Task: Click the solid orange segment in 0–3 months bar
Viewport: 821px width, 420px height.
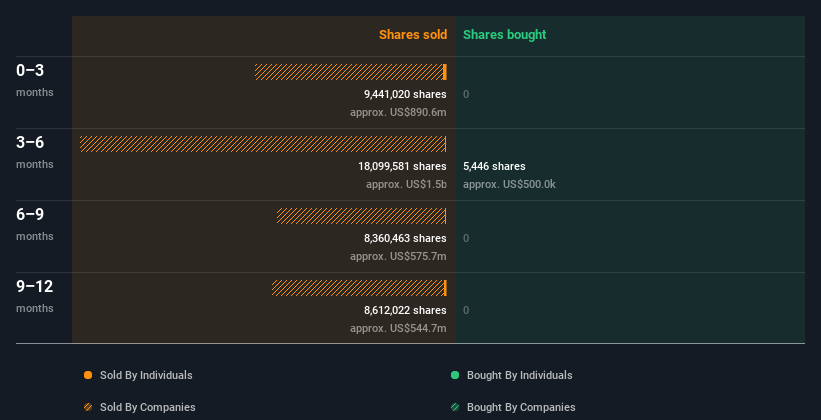Action: (445, 72)
